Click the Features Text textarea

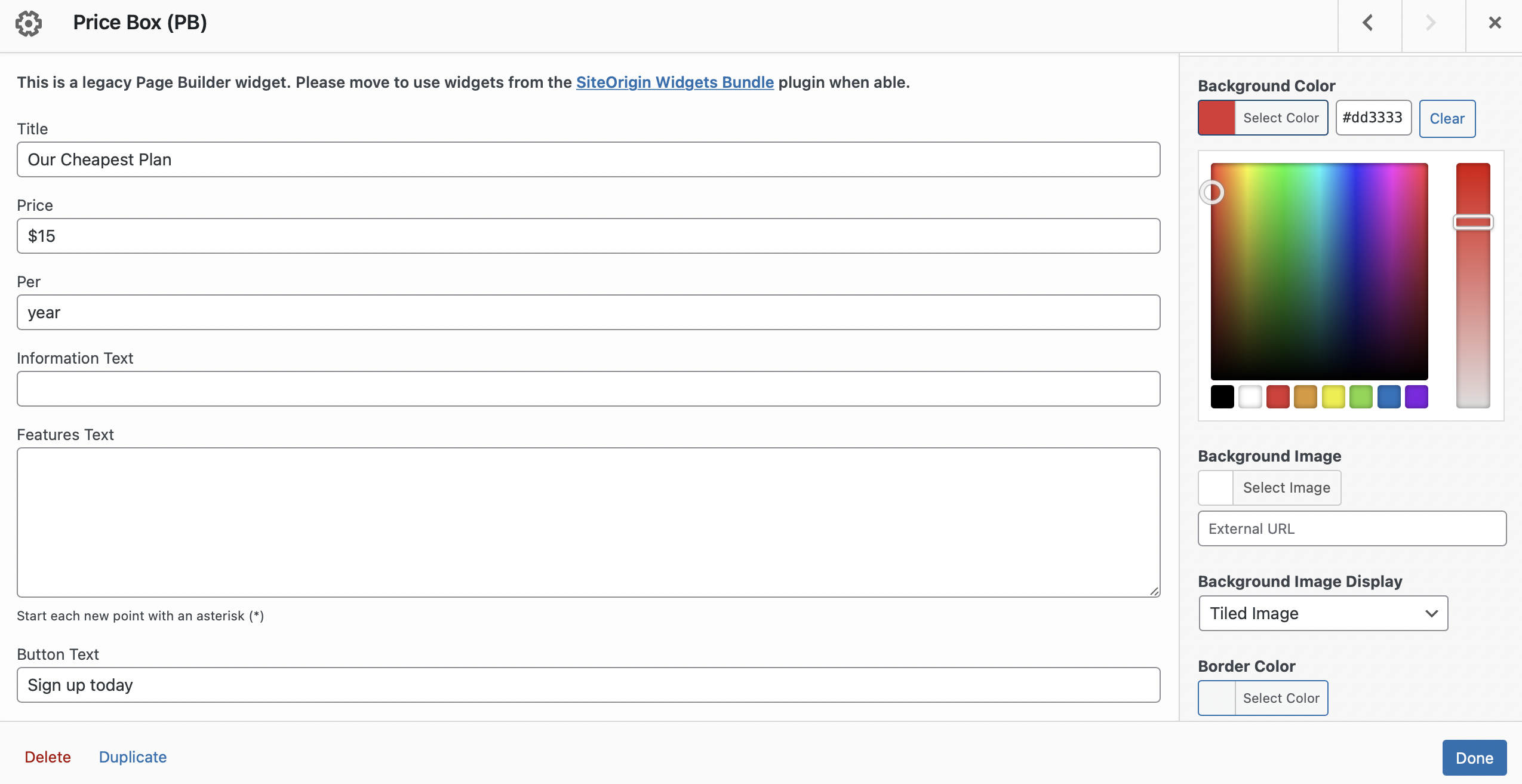click(588, 522)
